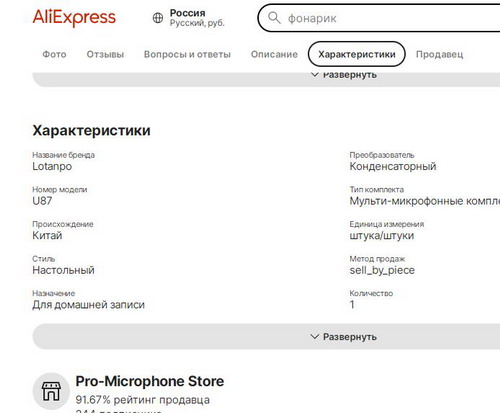
Task: Expand the characteristics list with Развернуть
Action: 266,337
